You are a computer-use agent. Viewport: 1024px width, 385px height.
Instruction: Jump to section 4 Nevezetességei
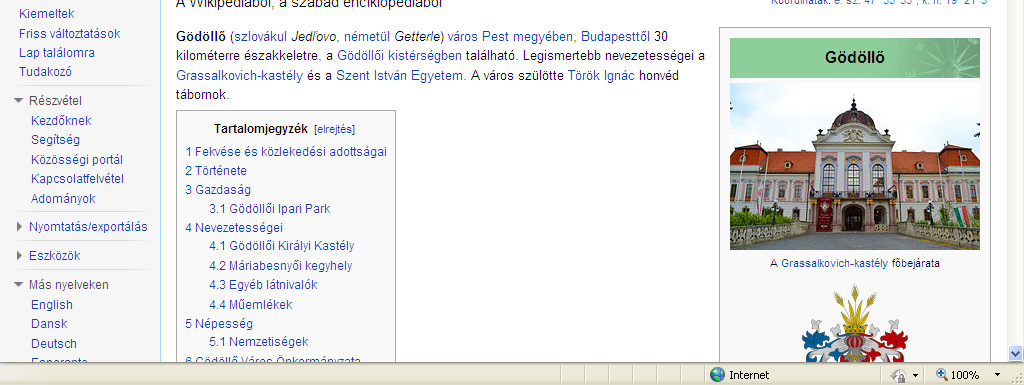pyautogui.click(x=234, y=228)
